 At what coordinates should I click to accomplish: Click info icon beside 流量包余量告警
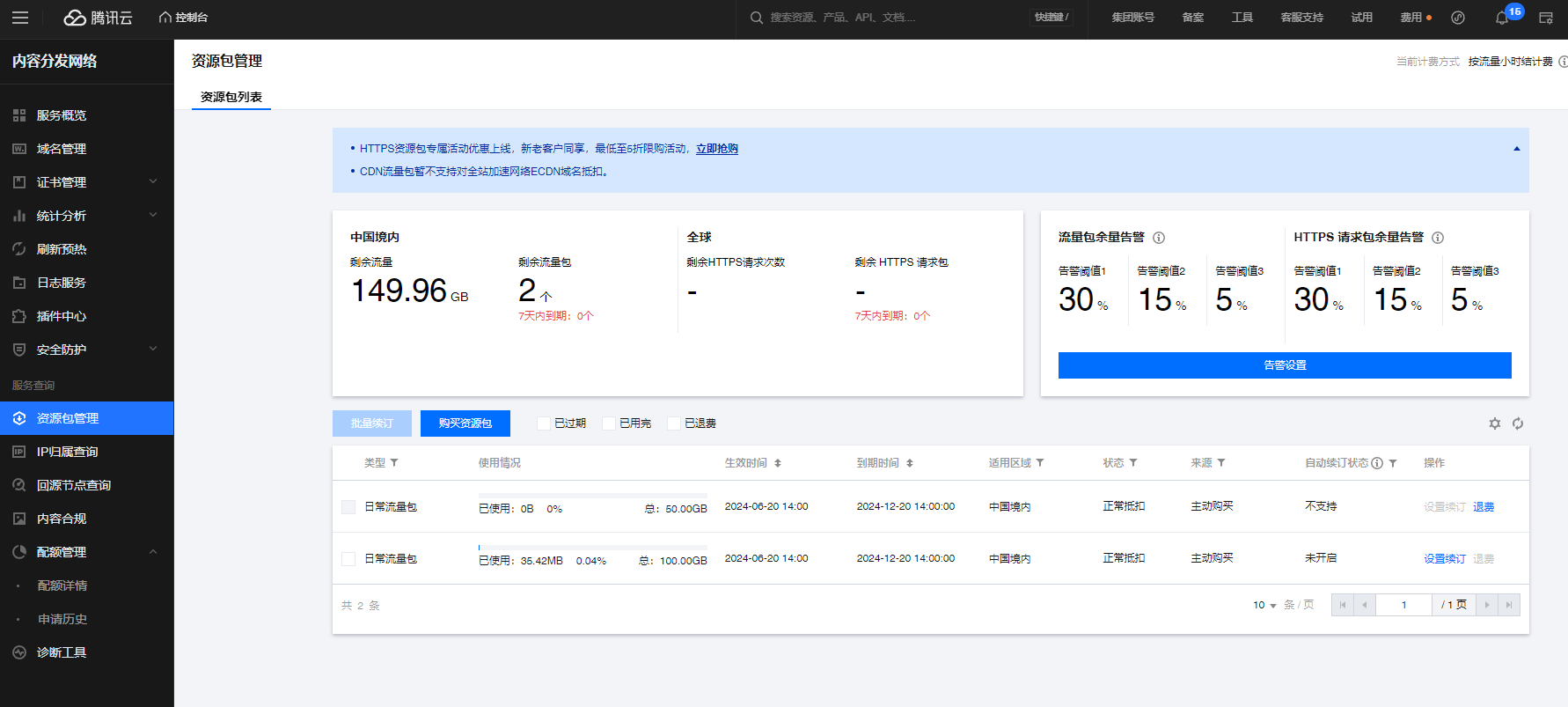click(x=1159, y=238)
